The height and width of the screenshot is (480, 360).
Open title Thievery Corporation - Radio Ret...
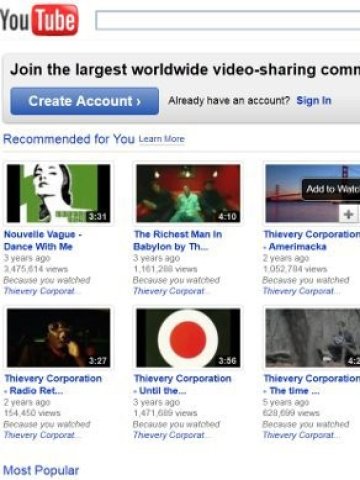tap(53, 384)
